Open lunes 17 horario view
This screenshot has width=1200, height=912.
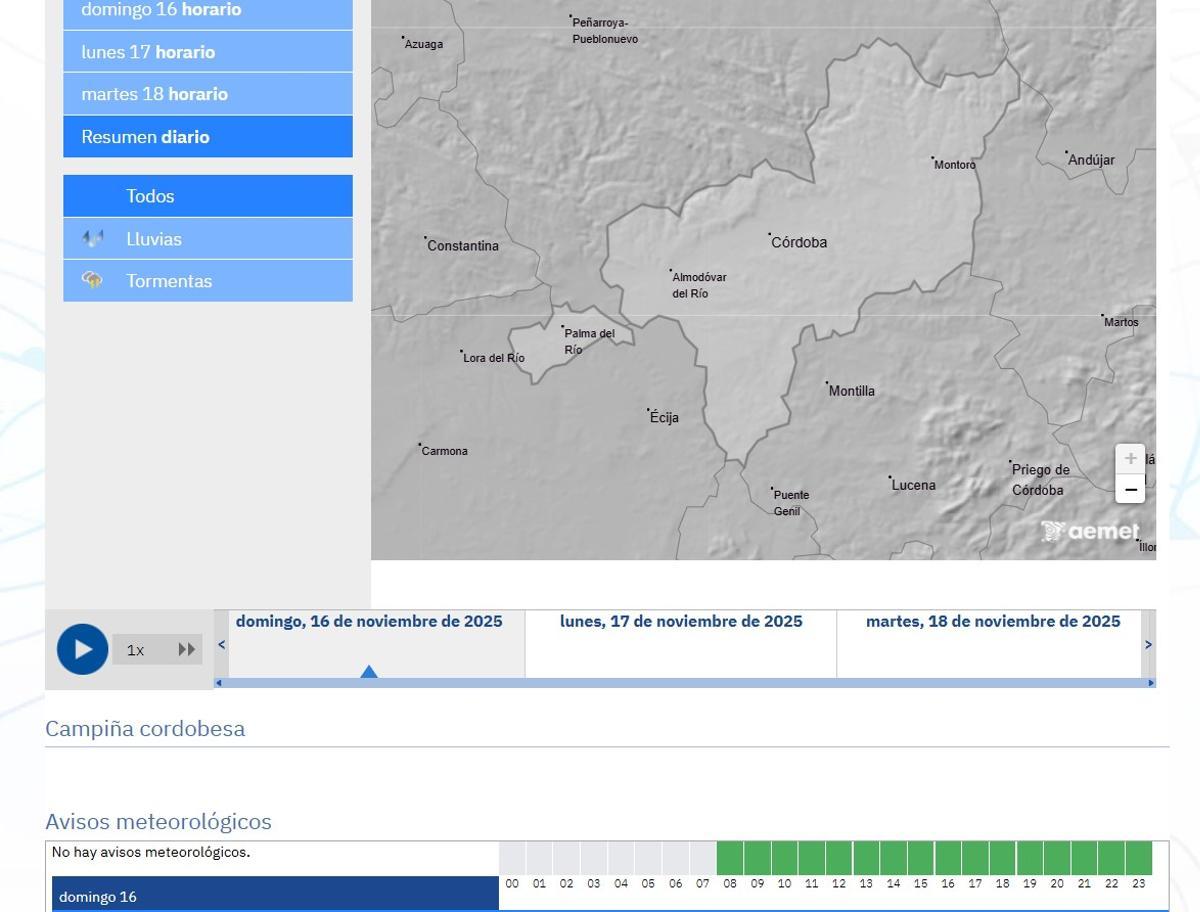click(208, 52)
